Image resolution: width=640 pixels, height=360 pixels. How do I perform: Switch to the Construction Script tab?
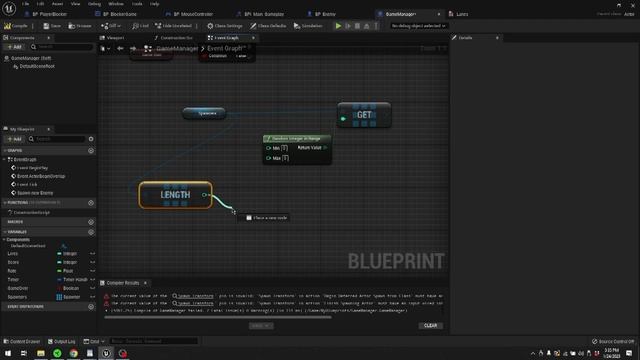[176, 38]
